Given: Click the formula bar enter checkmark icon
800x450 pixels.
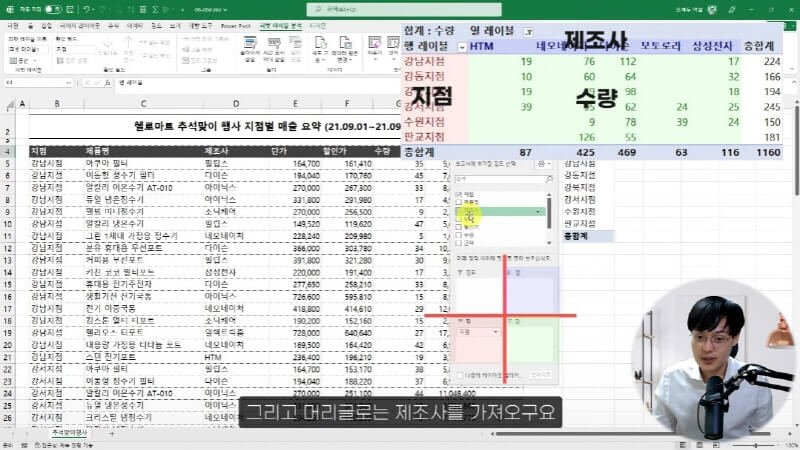Looking at the screenshot, I should (97, 82).
